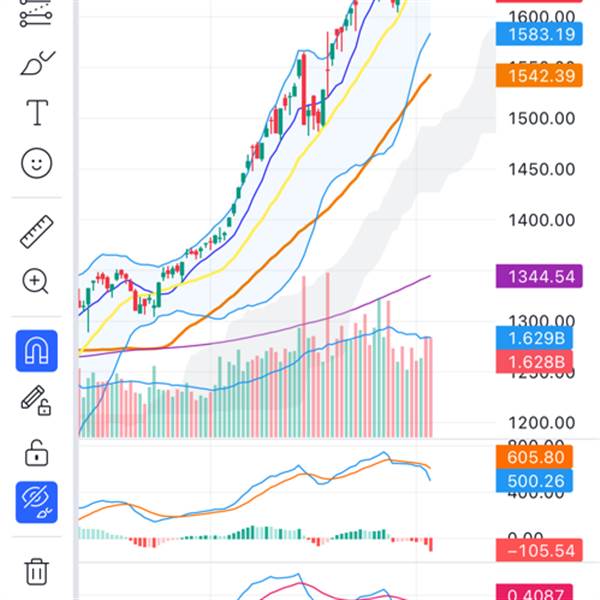Select the Text annotation tool
The width and height of the screenshot is (600, 600).
(37, 112)
